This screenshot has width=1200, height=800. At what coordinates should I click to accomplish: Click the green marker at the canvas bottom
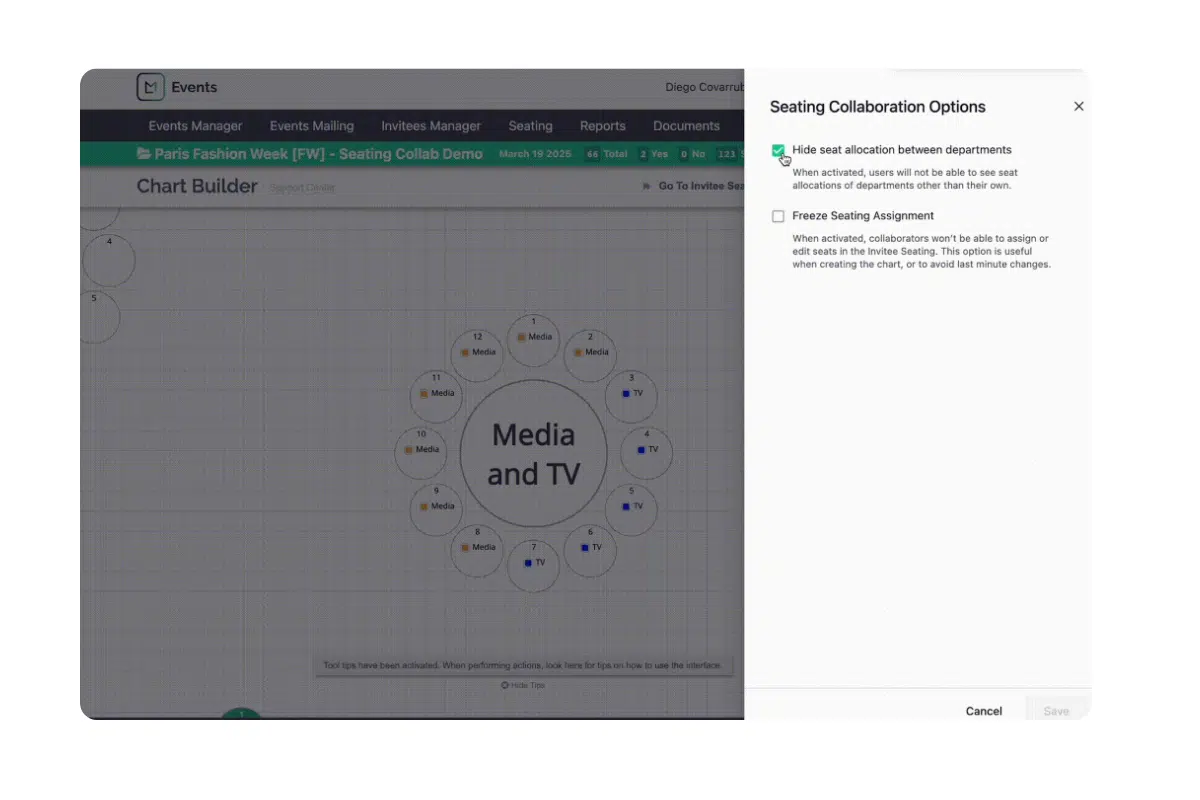tap(240, 714)
